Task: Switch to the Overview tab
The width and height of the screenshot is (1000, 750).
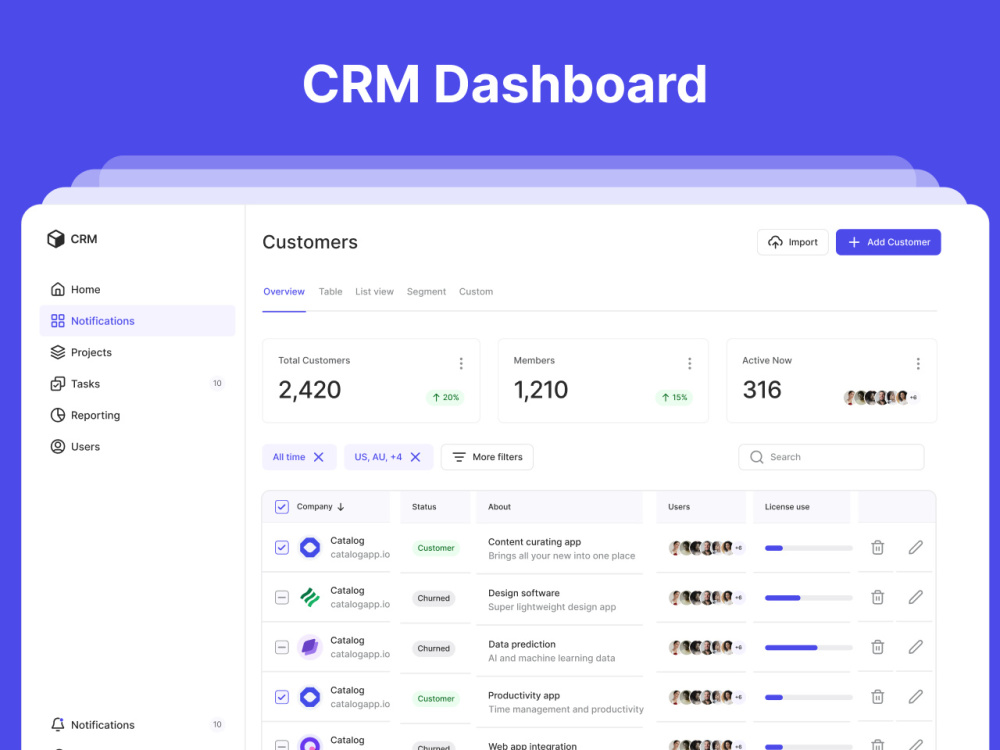Action: [x=284, y=291]
